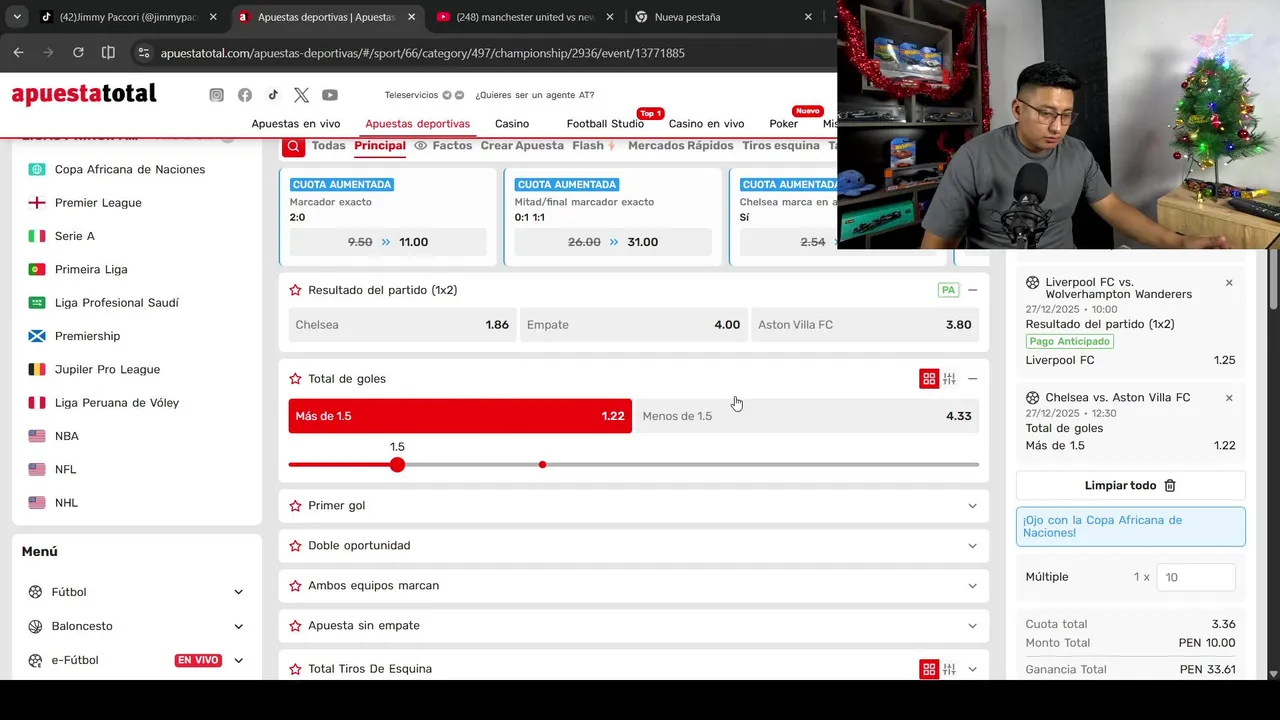Go back with browser back arrow
Viewport: 1280px width, 720px height.
coord(18,52)
